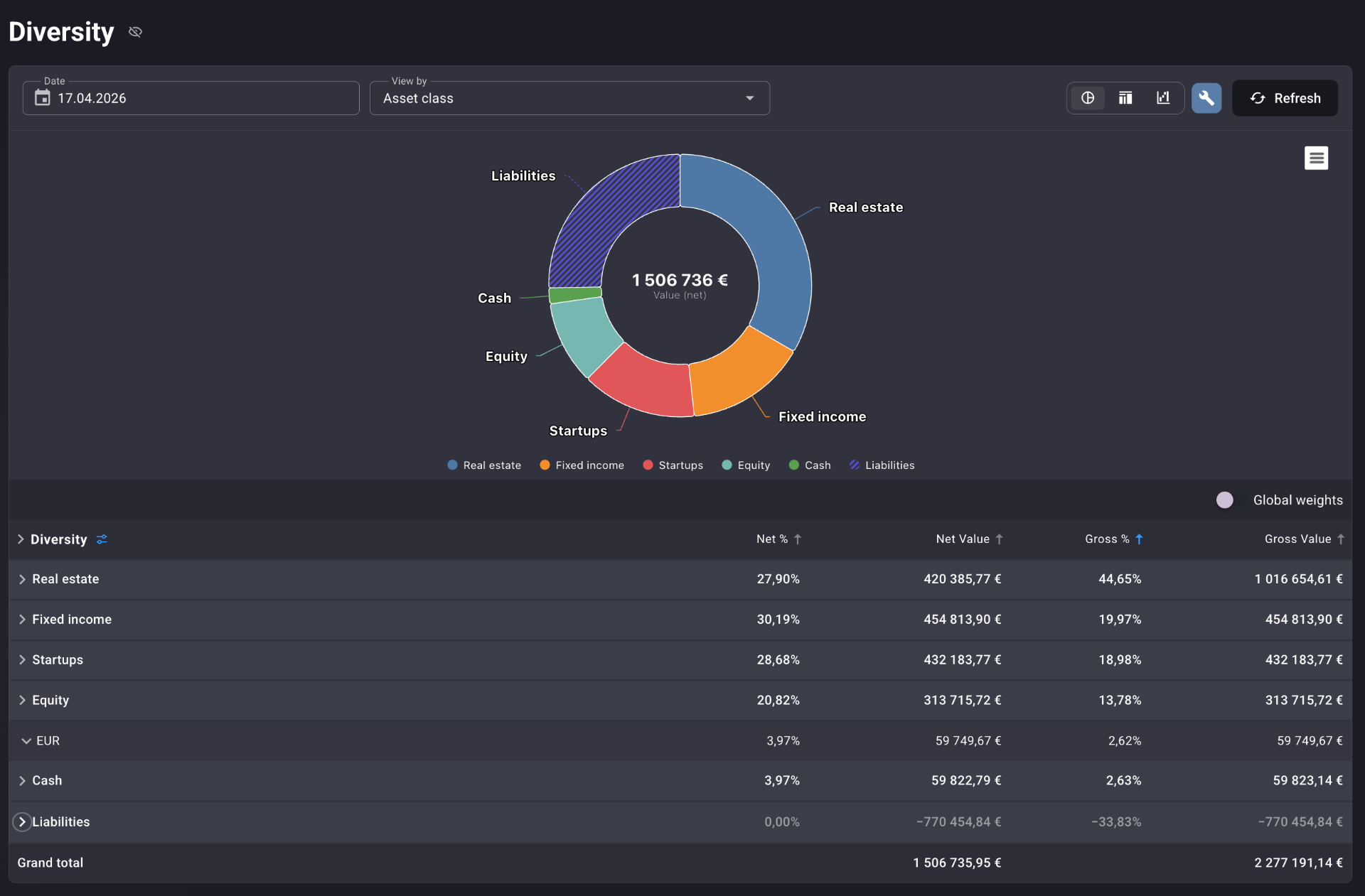Click Real estate gross value 1 016 654,61 €

click(x=1298, y=579)
